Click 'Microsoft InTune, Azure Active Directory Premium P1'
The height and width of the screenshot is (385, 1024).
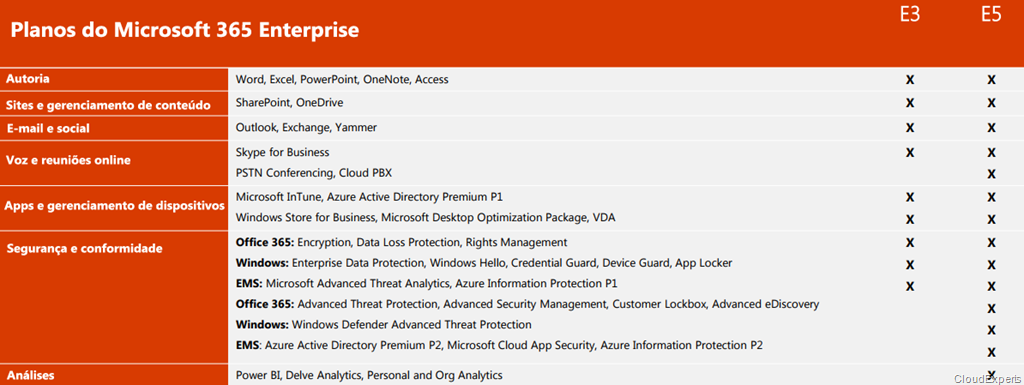pyautogui.click(x=369, y=196)
